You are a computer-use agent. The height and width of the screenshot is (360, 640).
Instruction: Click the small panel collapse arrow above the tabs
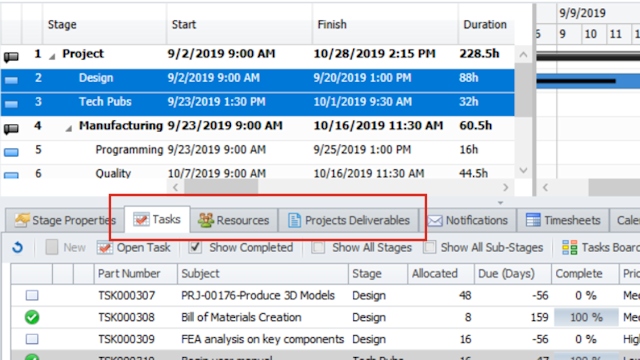pos(500,202)
